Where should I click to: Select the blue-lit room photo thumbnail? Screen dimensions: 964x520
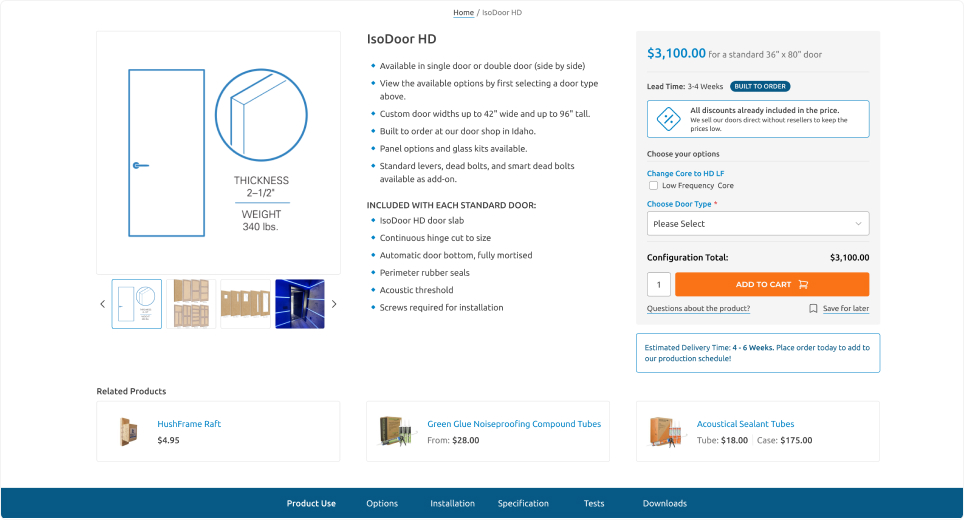300,304
